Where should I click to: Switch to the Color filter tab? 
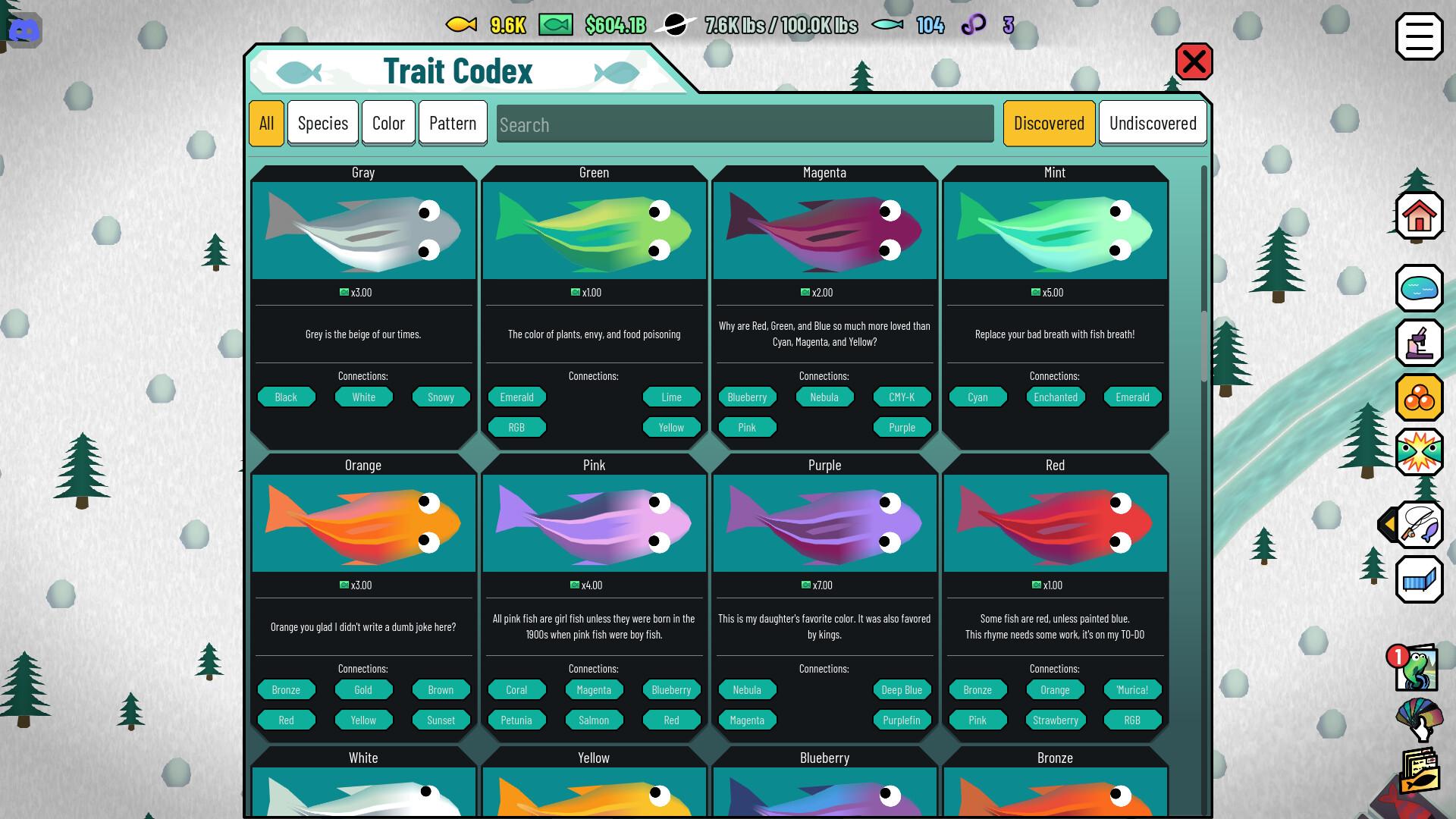point(388,122)
